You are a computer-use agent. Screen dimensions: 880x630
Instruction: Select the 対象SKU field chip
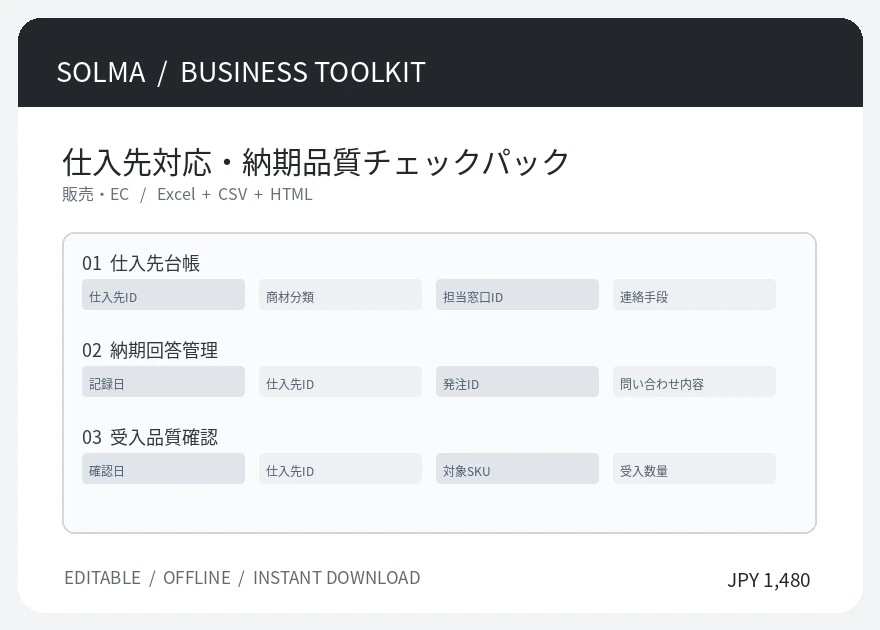point(517,468)
